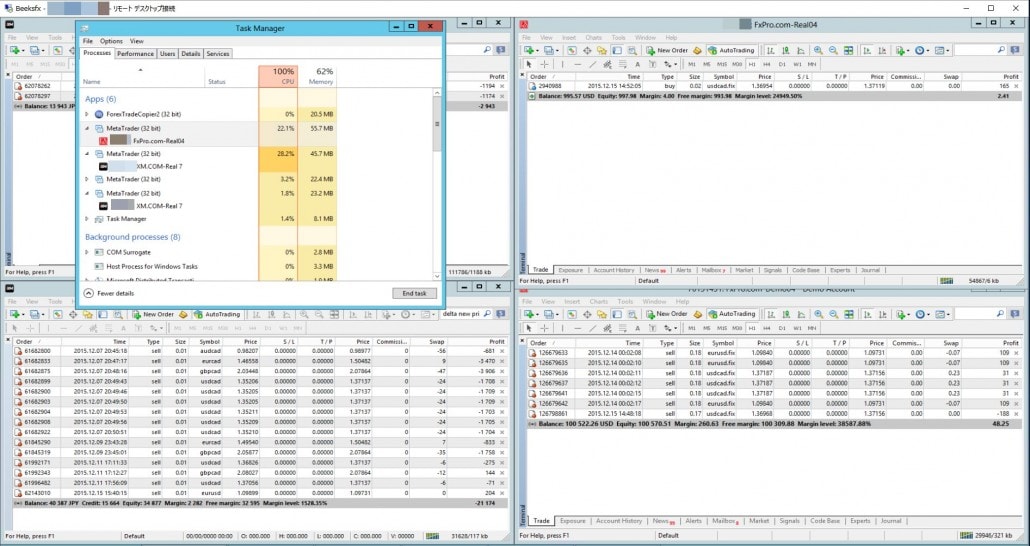Open Services tab in Task Manager
1030x546 pixels.
pyautogui.click(x=218, y=54)
